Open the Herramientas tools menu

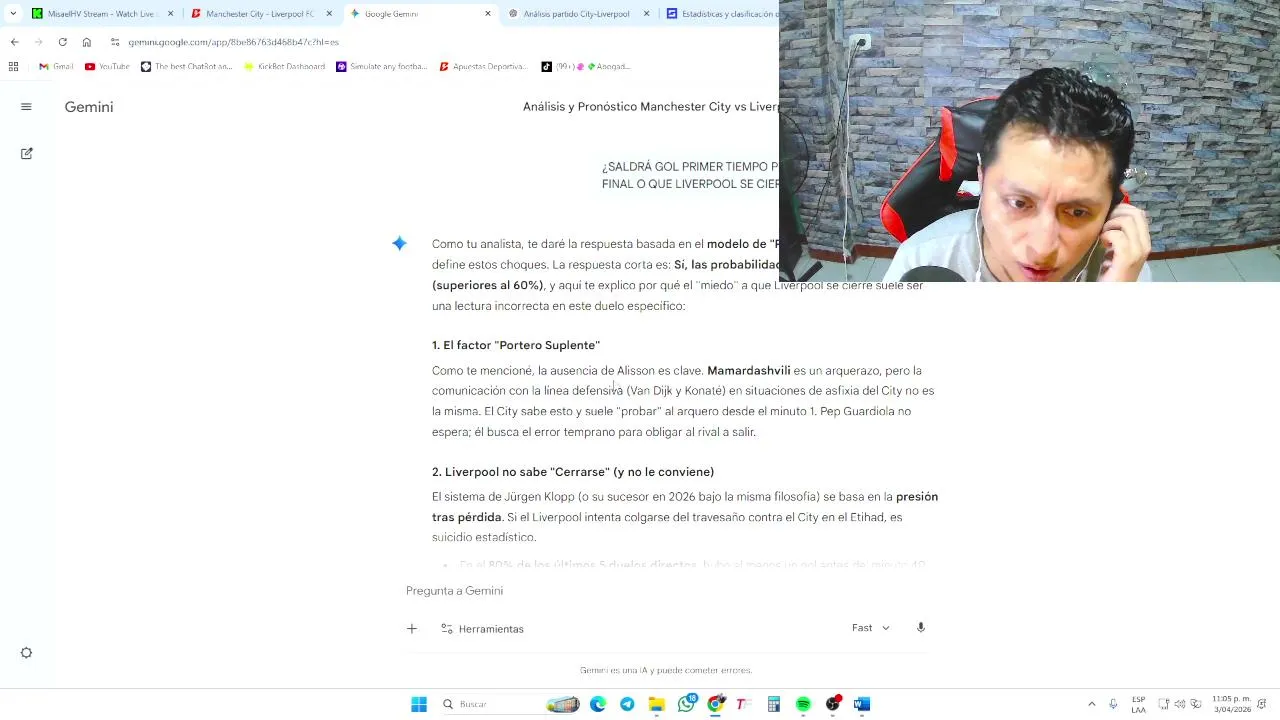(482, 629)
